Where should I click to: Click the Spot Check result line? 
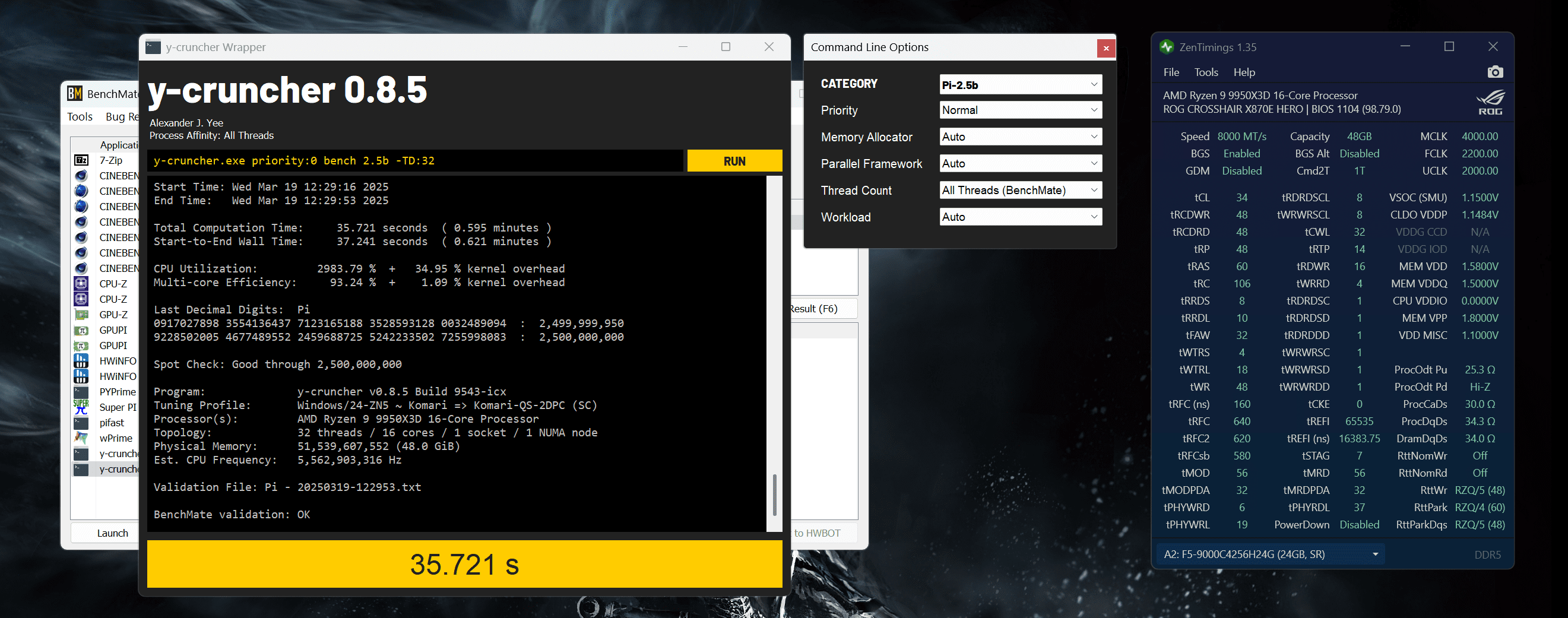(278, 364)
